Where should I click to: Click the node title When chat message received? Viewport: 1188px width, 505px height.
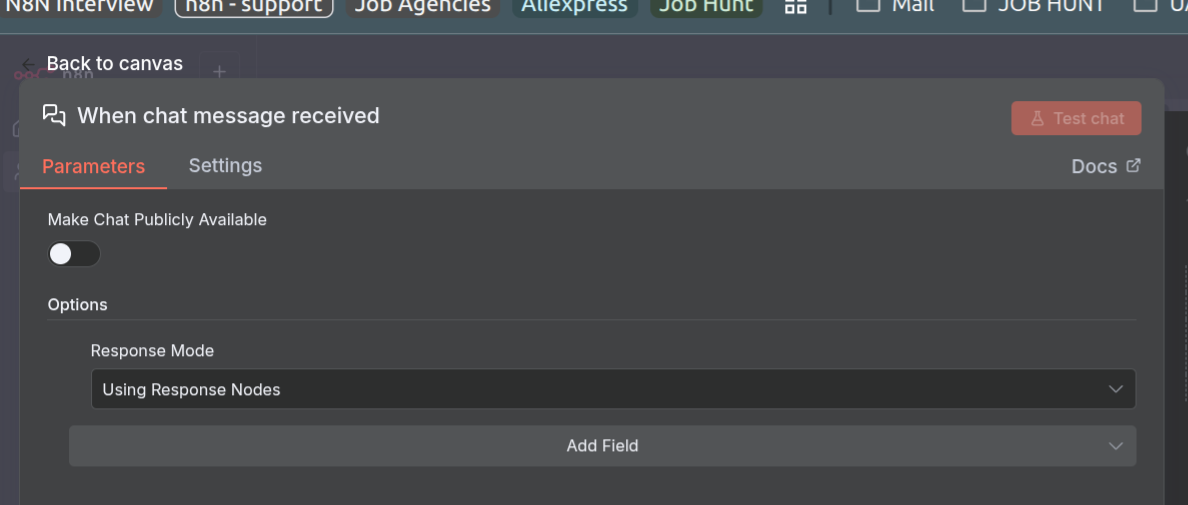pos(228,116)
